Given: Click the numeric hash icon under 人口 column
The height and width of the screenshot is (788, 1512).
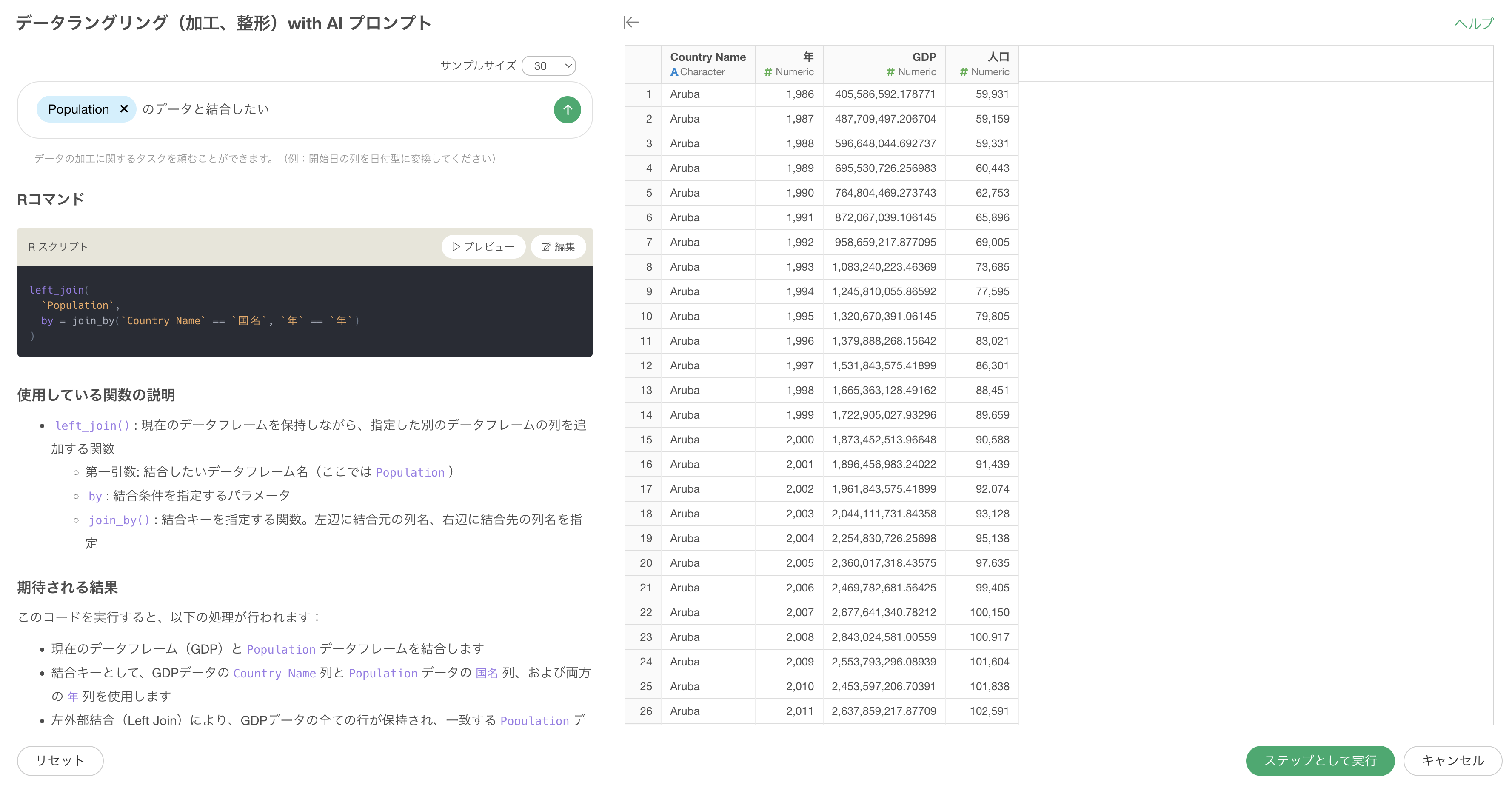Looking at the screenshot, I should coord(963,72).
